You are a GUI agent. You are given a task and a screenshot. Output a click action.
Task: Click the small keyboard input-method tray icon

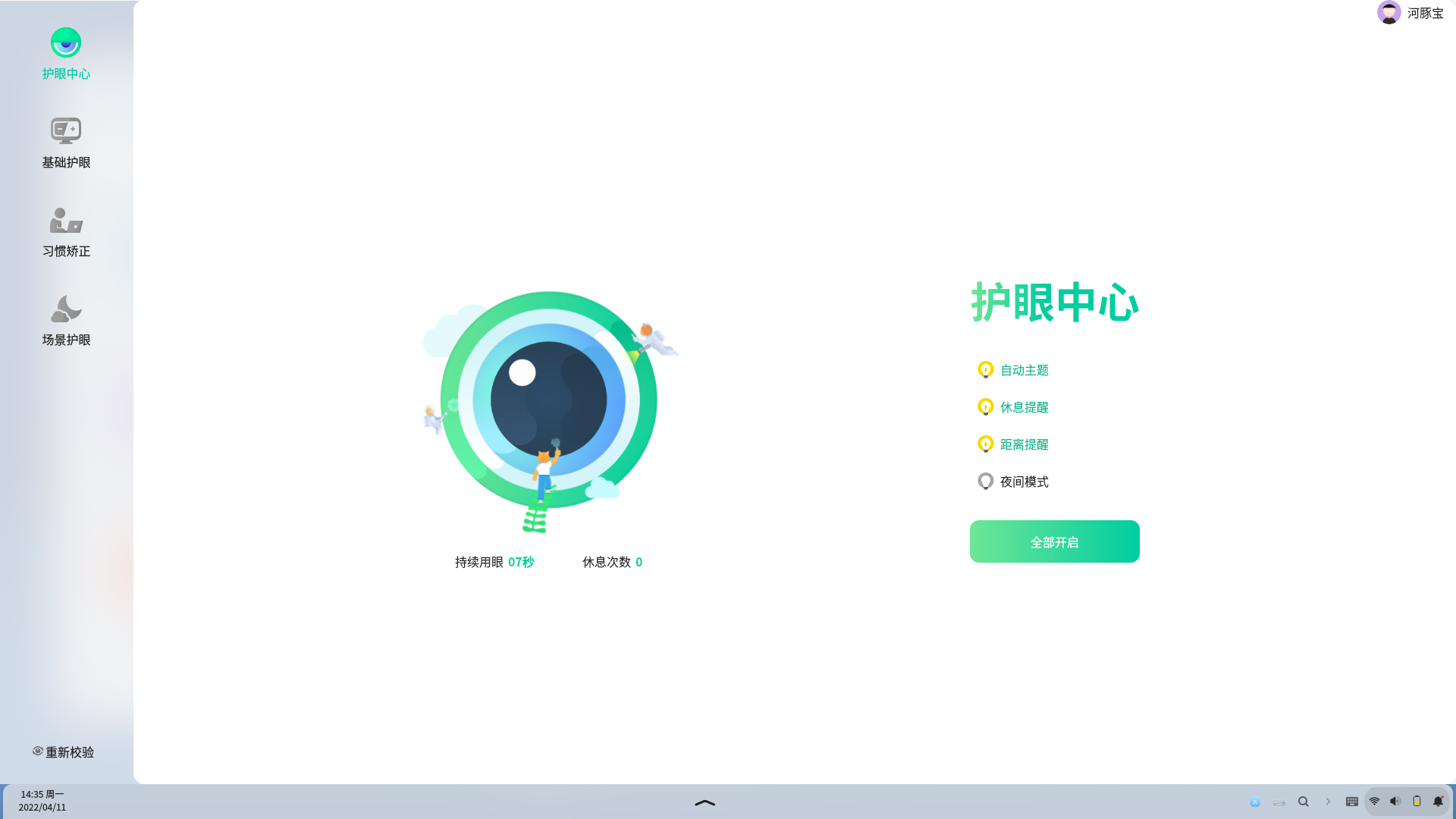1279,802
